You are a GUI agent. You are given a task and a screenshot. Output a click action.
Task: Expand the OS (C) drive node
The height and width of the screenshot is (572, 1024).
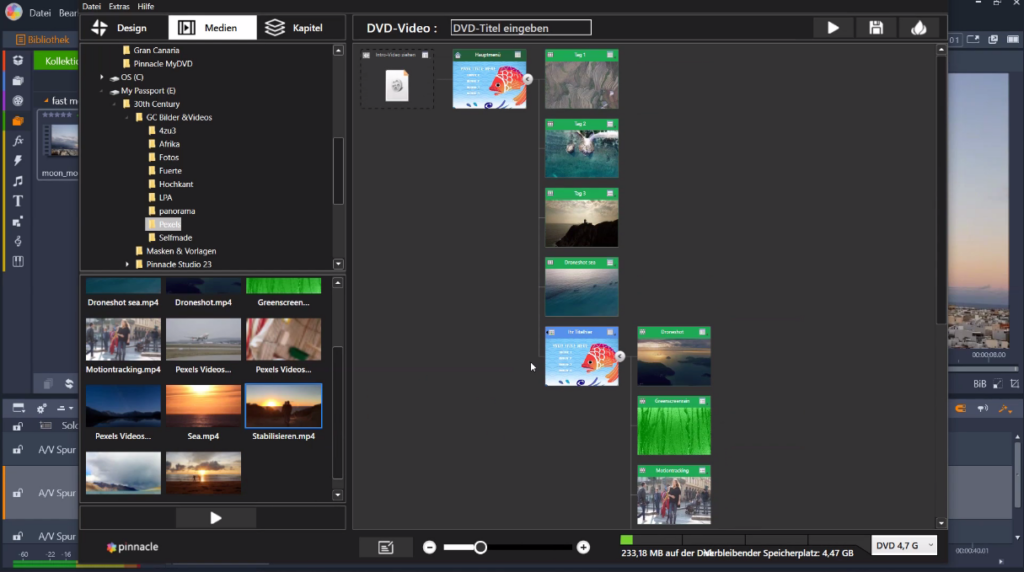click(x=101, y=77)
